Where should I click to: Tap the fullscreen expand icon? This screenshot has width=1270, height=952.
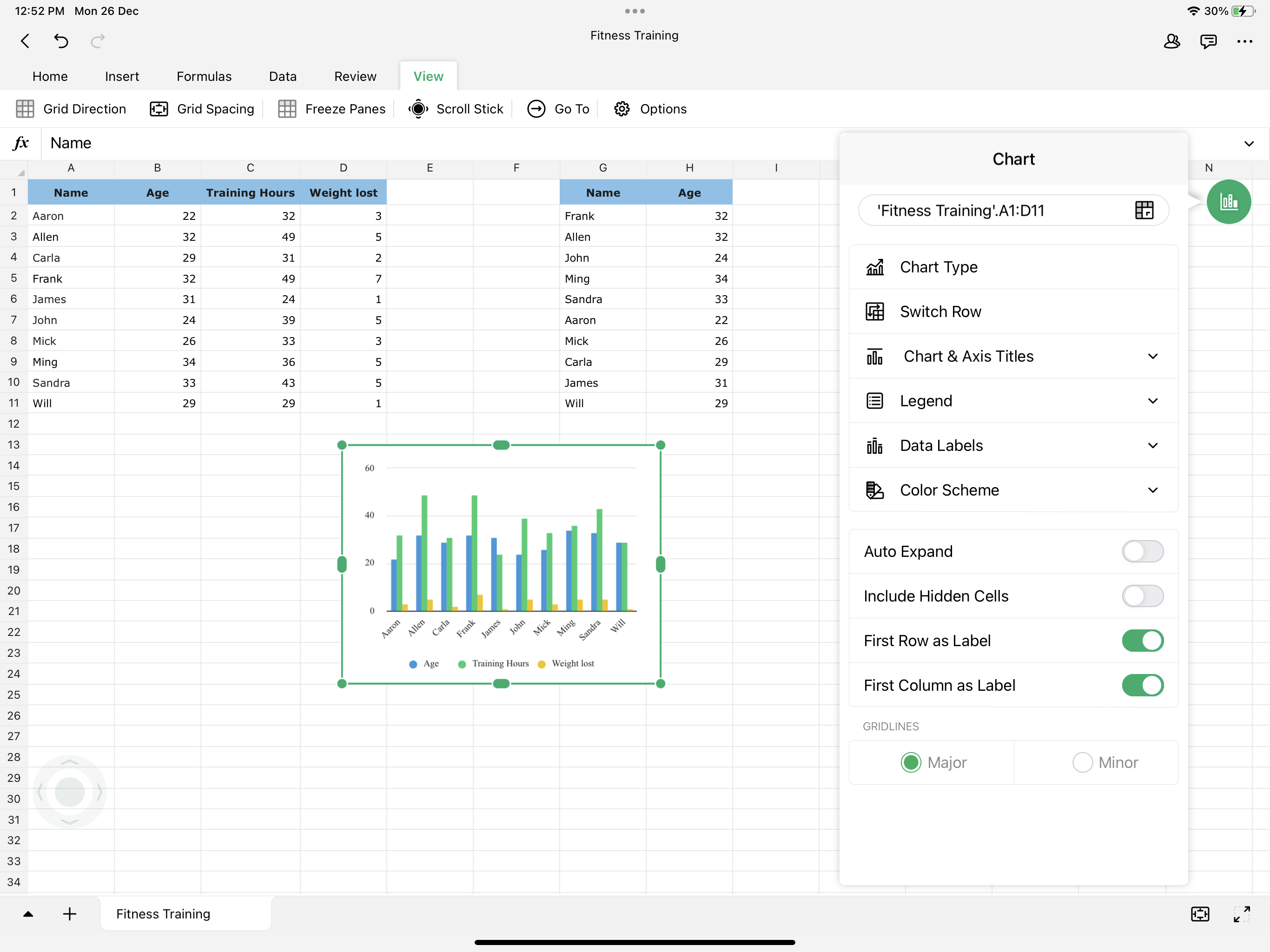click(x=1241, y=913)
